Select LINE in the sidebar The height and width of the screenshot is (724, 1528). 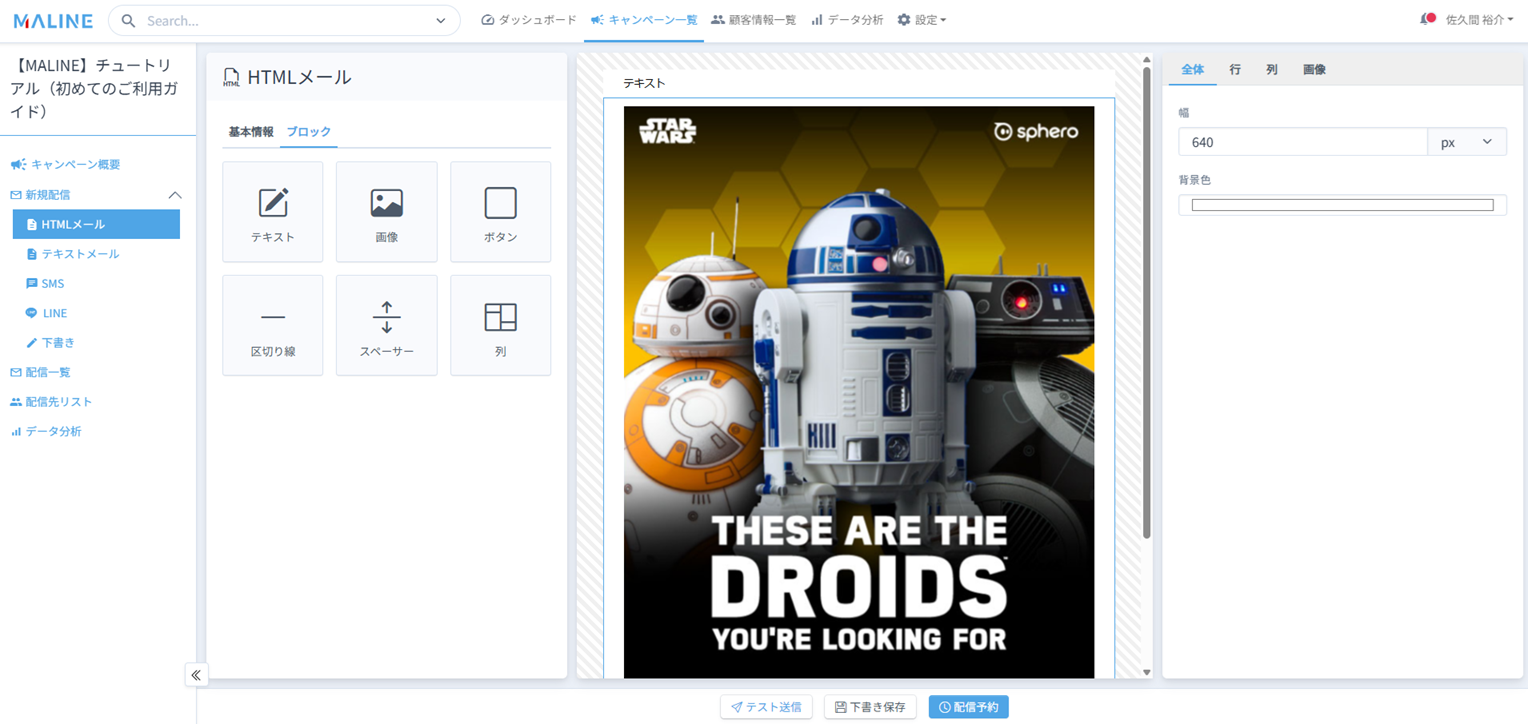pyautogui.click(x=47, y=313)
